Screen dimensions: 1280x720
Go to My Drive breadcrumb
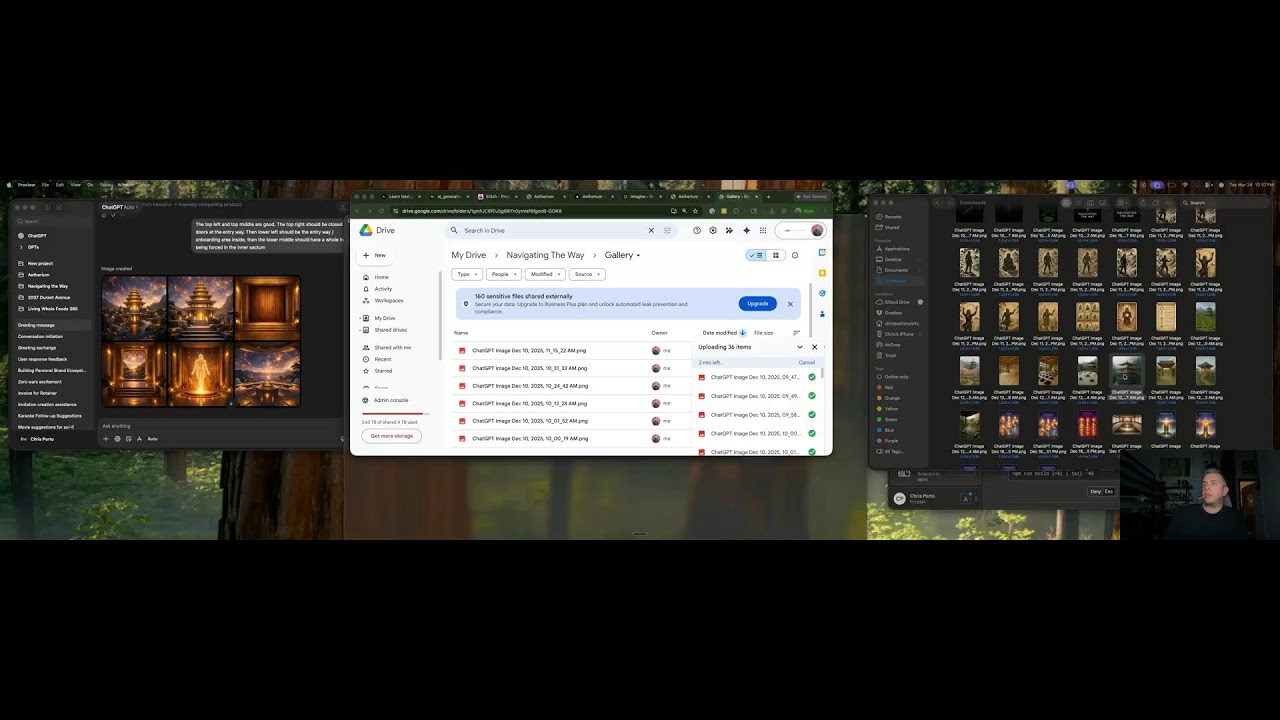coord(469,255)
